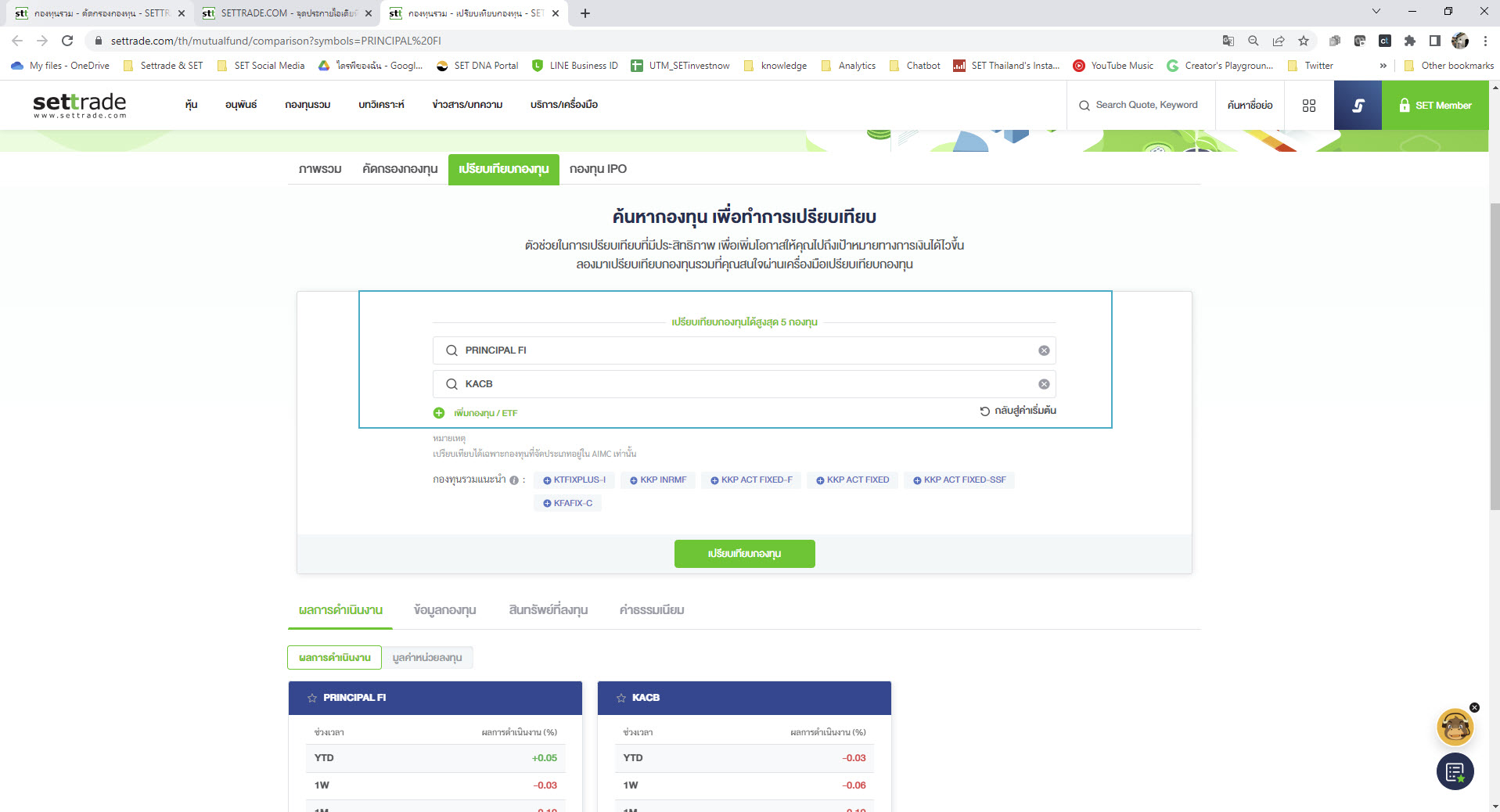Click the magnifier in Search Quote field

[1084, 105]
